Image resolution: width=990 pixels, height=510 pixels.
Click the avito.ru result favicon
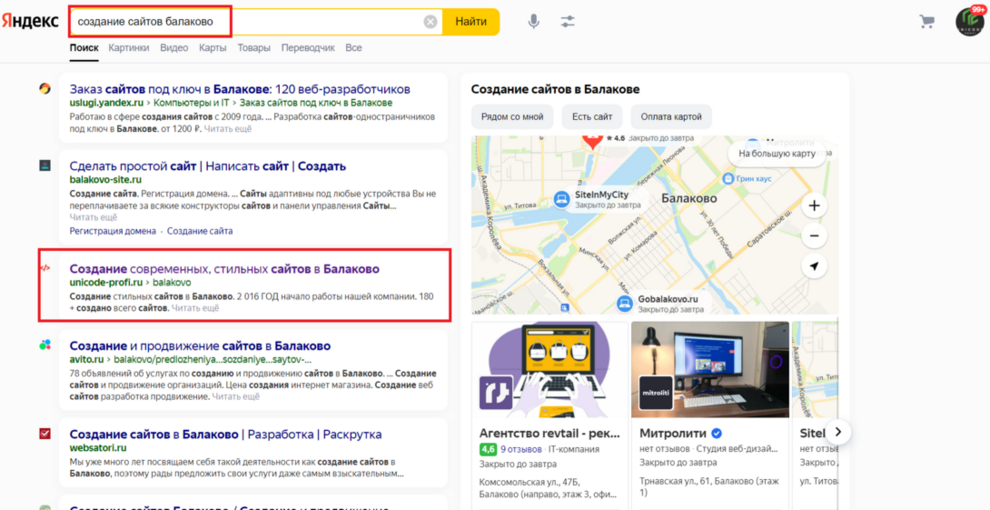[45, 345]
